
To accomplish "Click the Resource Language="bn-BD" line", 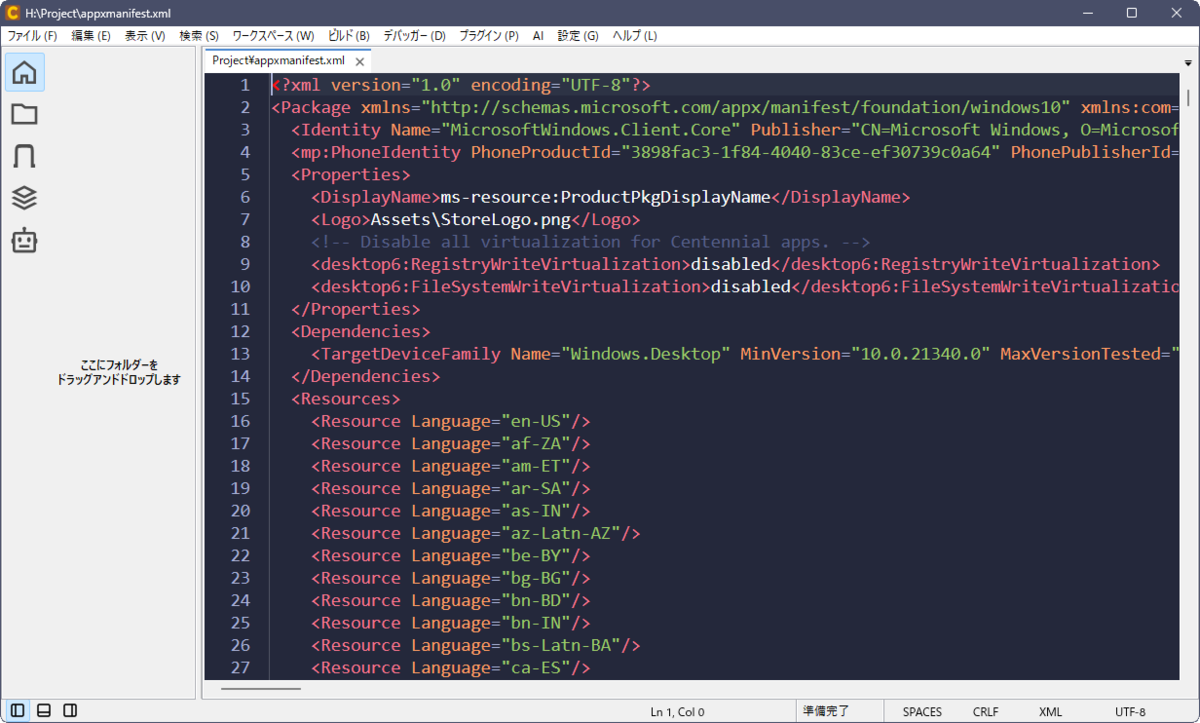I will 451,600.
